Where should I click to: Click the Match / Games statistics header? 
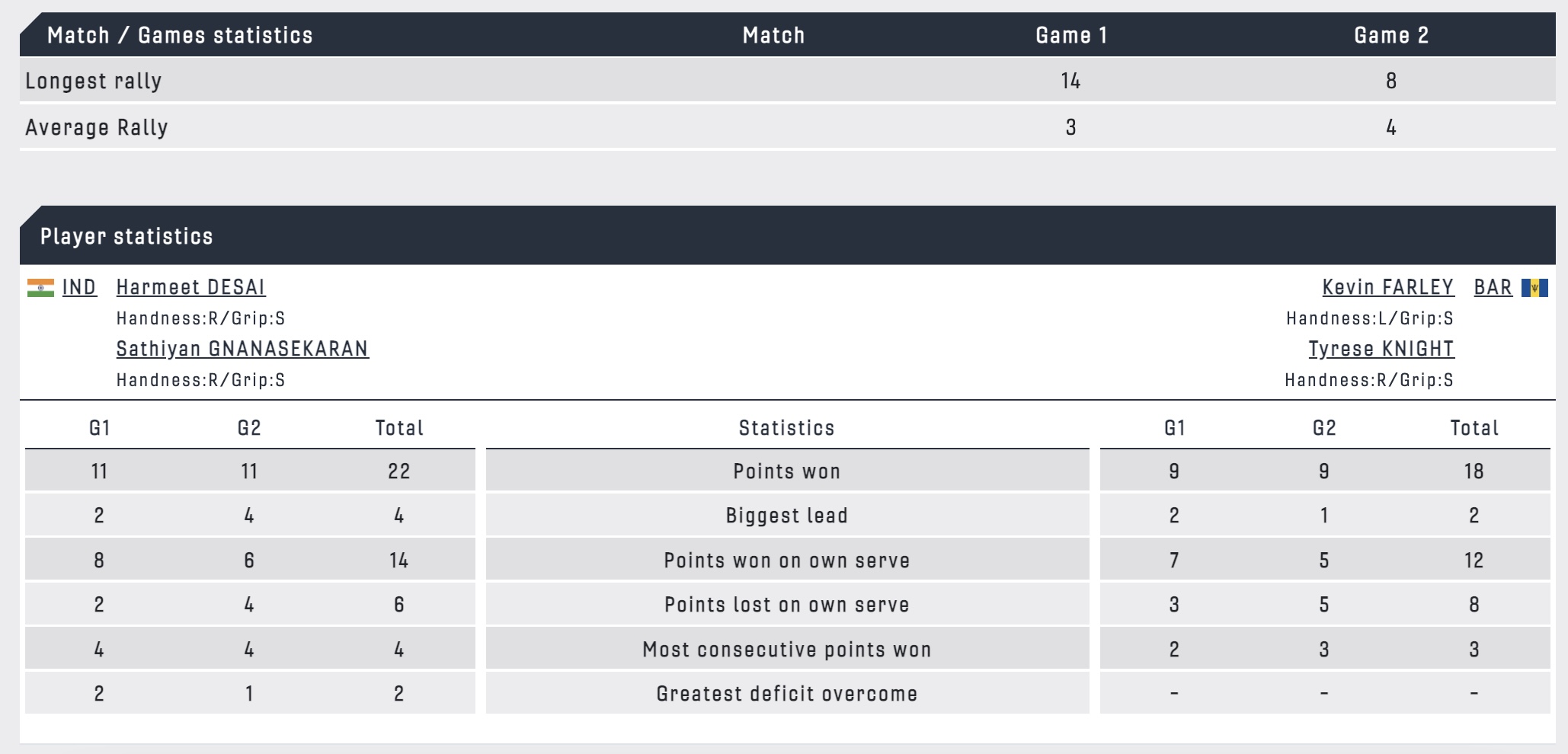[180, 35]
